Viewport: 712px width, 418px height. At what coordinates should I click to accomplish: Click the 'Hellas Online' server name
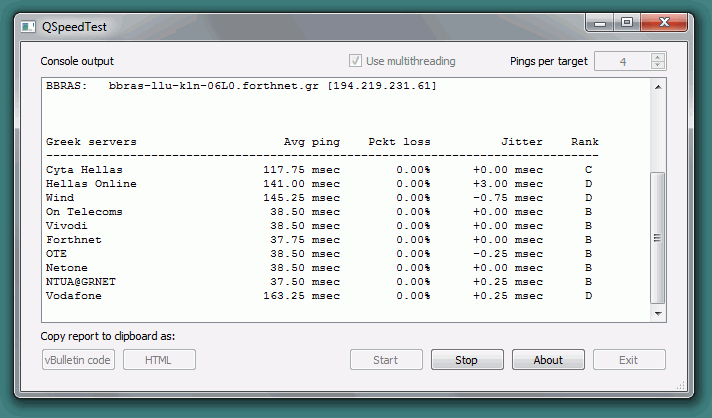(91, 184)
